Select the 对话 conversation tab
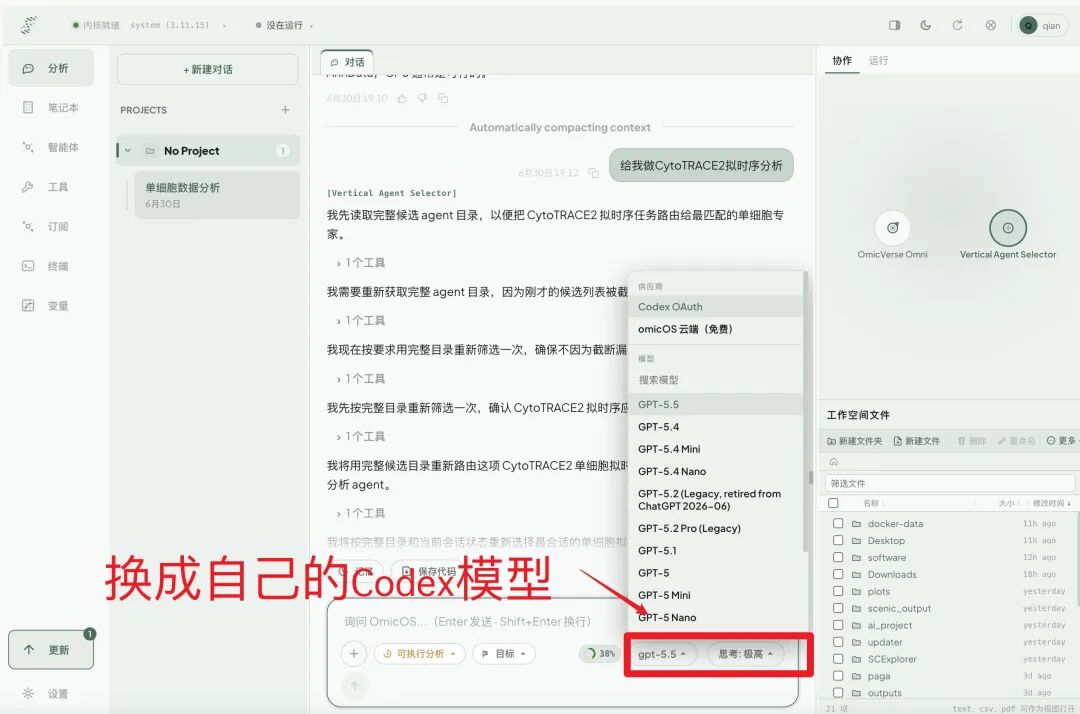 click(x=347, y=62)
